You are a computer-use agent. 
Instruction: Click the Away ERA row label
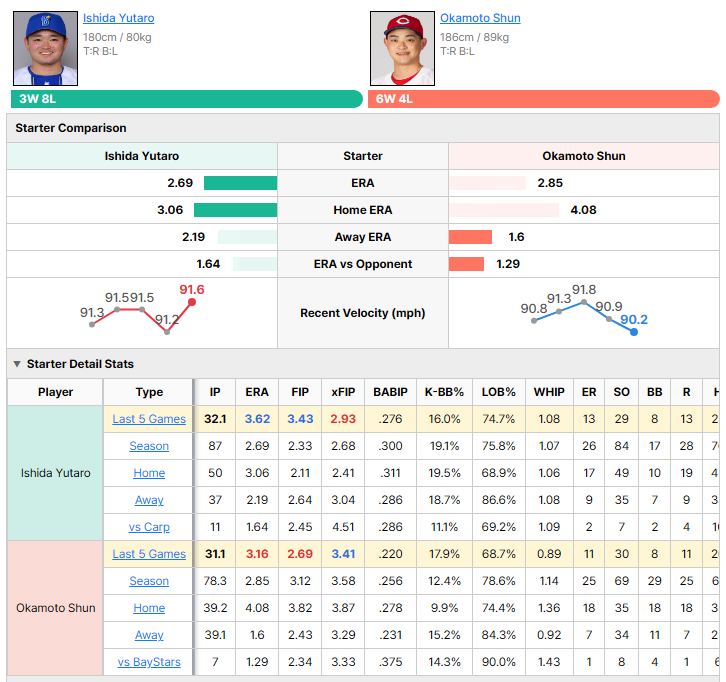[x=363, y=237]
